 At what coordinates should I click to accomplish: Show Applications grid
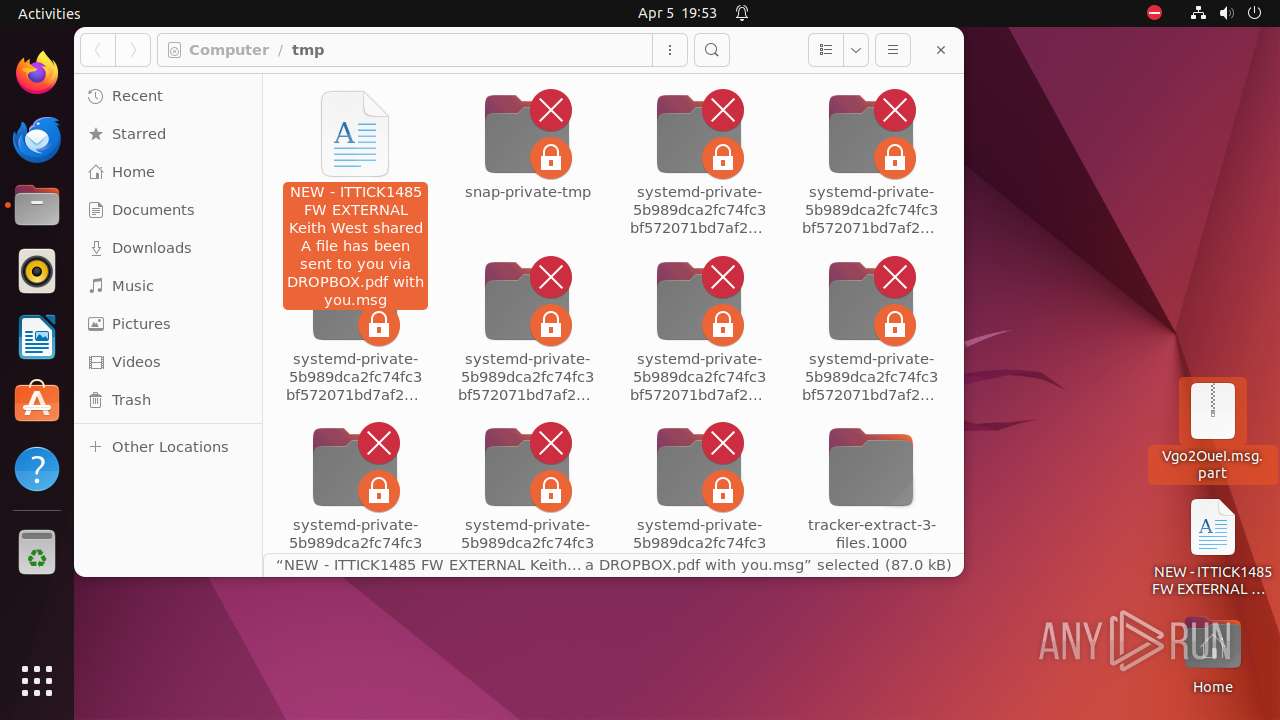37,681
